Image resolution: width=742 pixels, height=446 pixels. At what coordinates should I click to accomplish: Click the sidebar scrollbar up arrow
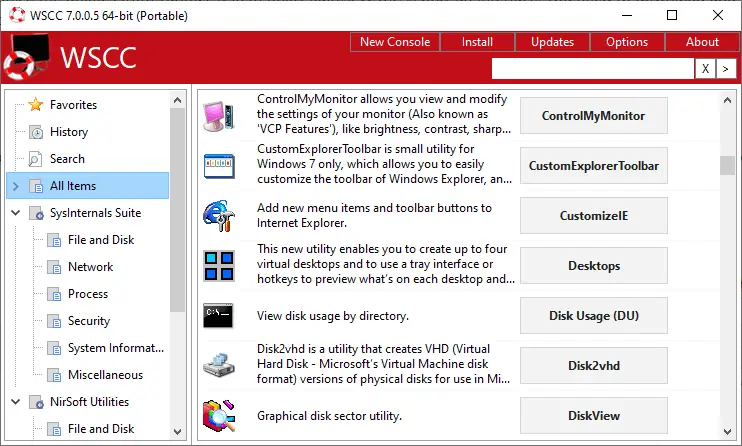(177, 100)
